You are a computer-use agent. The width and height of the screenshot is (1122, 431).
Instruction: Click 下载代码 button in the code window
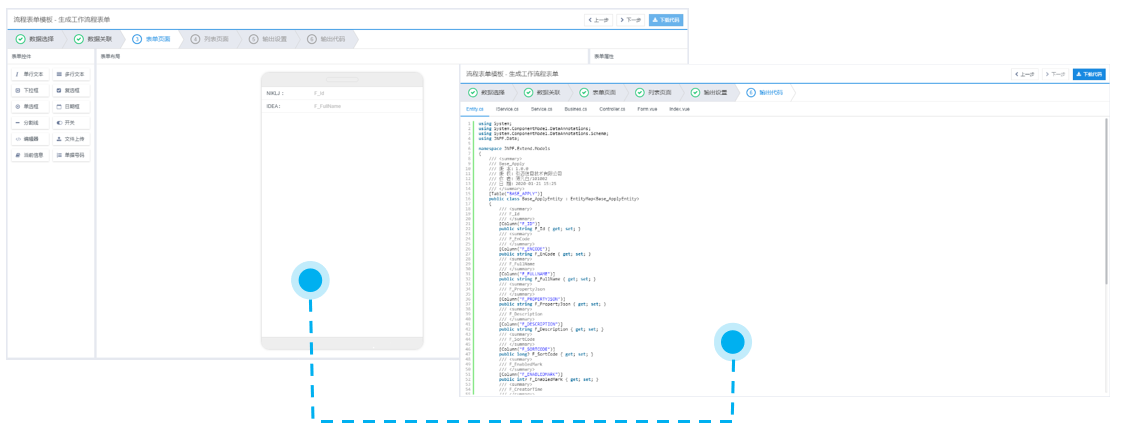1089,74
